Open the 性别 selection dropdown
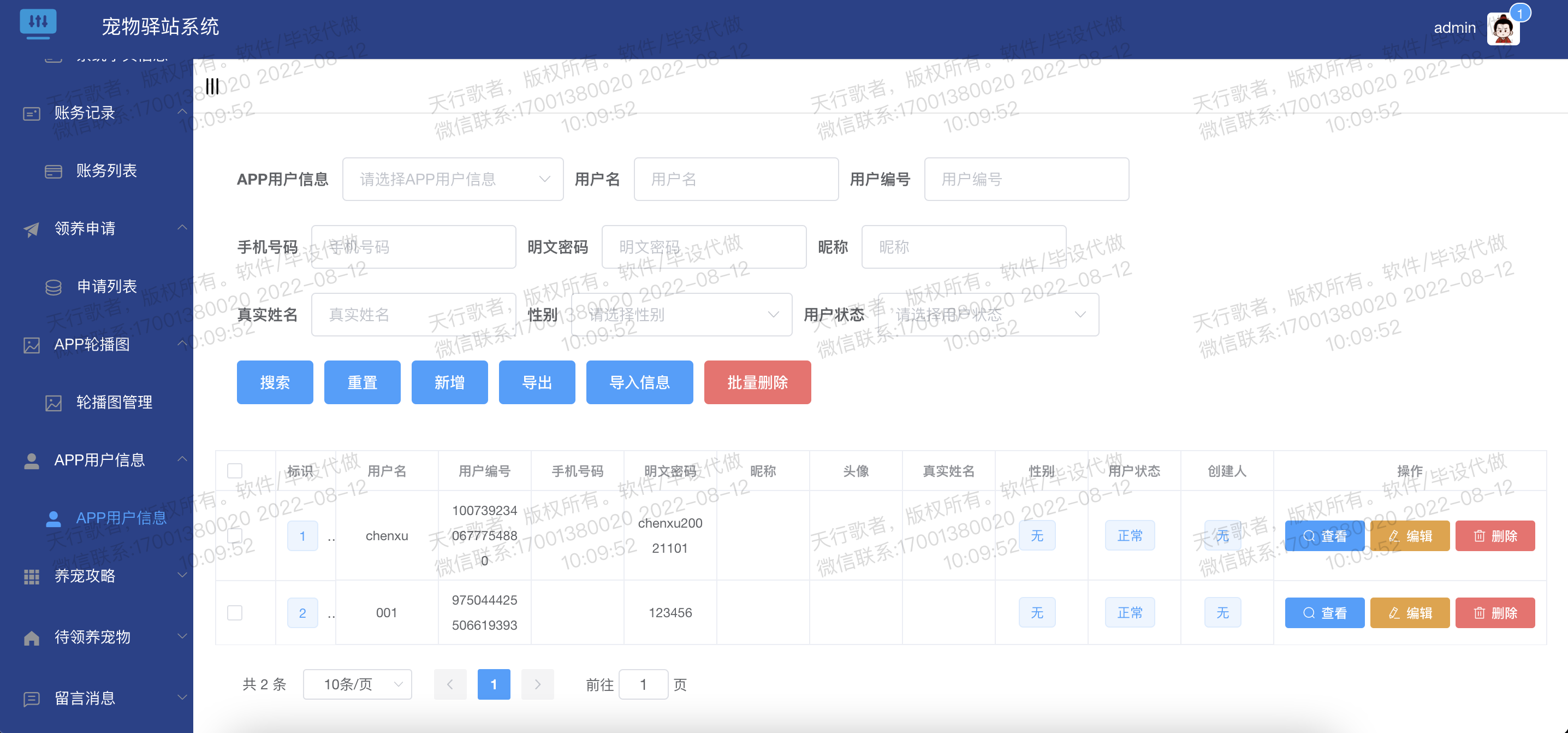The image size is (1568, 733). click(681, 314)
